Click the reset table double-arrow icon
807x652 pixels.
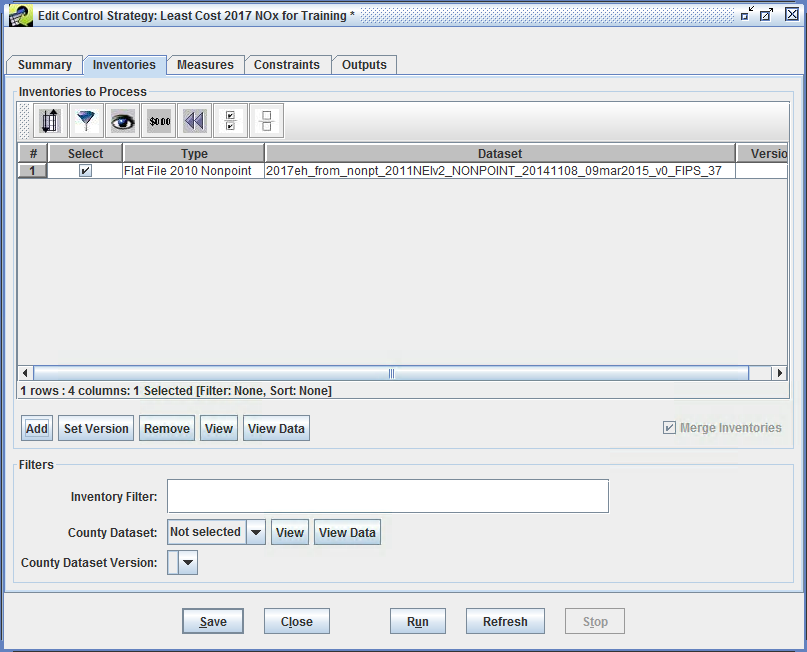(193, 120)
